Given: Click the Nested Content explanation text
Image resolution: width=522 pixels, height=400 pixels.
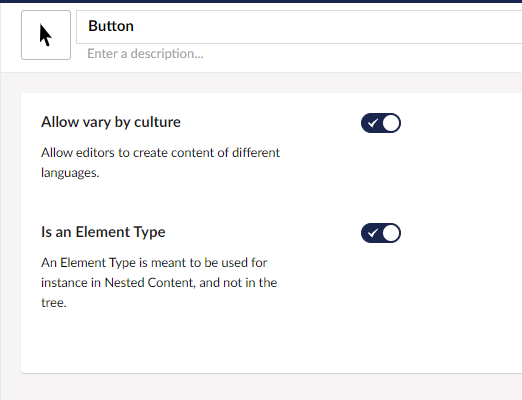Looking at the screenshot, I should pyautogui.click(x=159, y=283).
